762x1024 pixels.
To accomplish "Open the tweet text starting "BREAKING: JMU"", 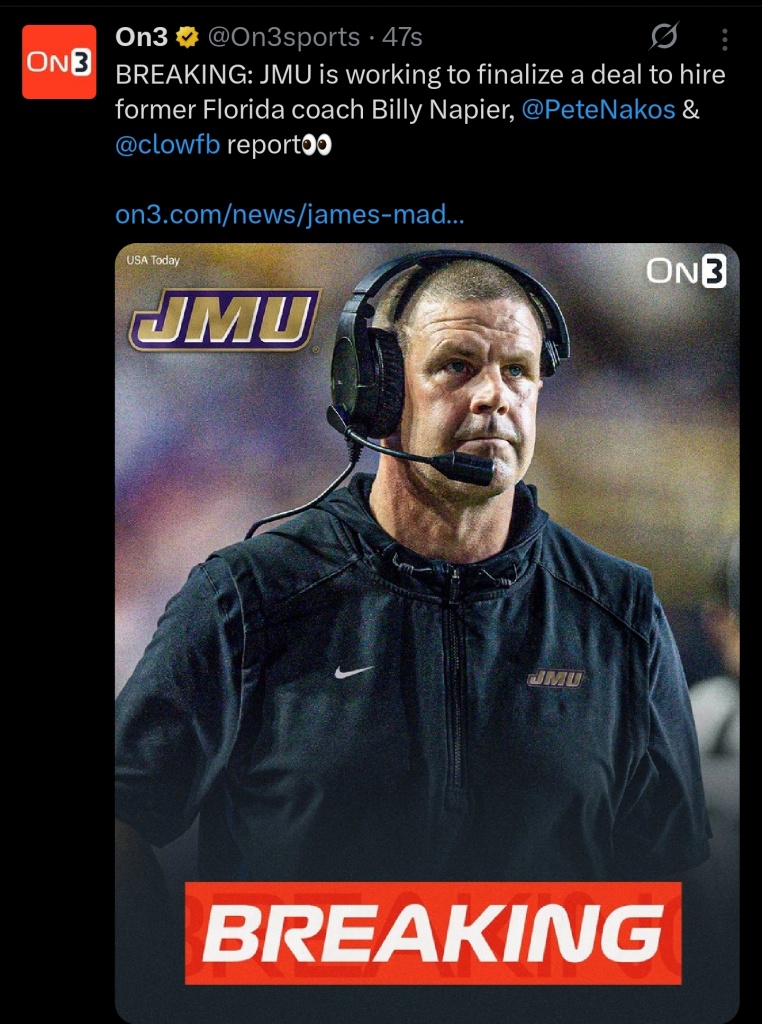I will pos(420,75).
